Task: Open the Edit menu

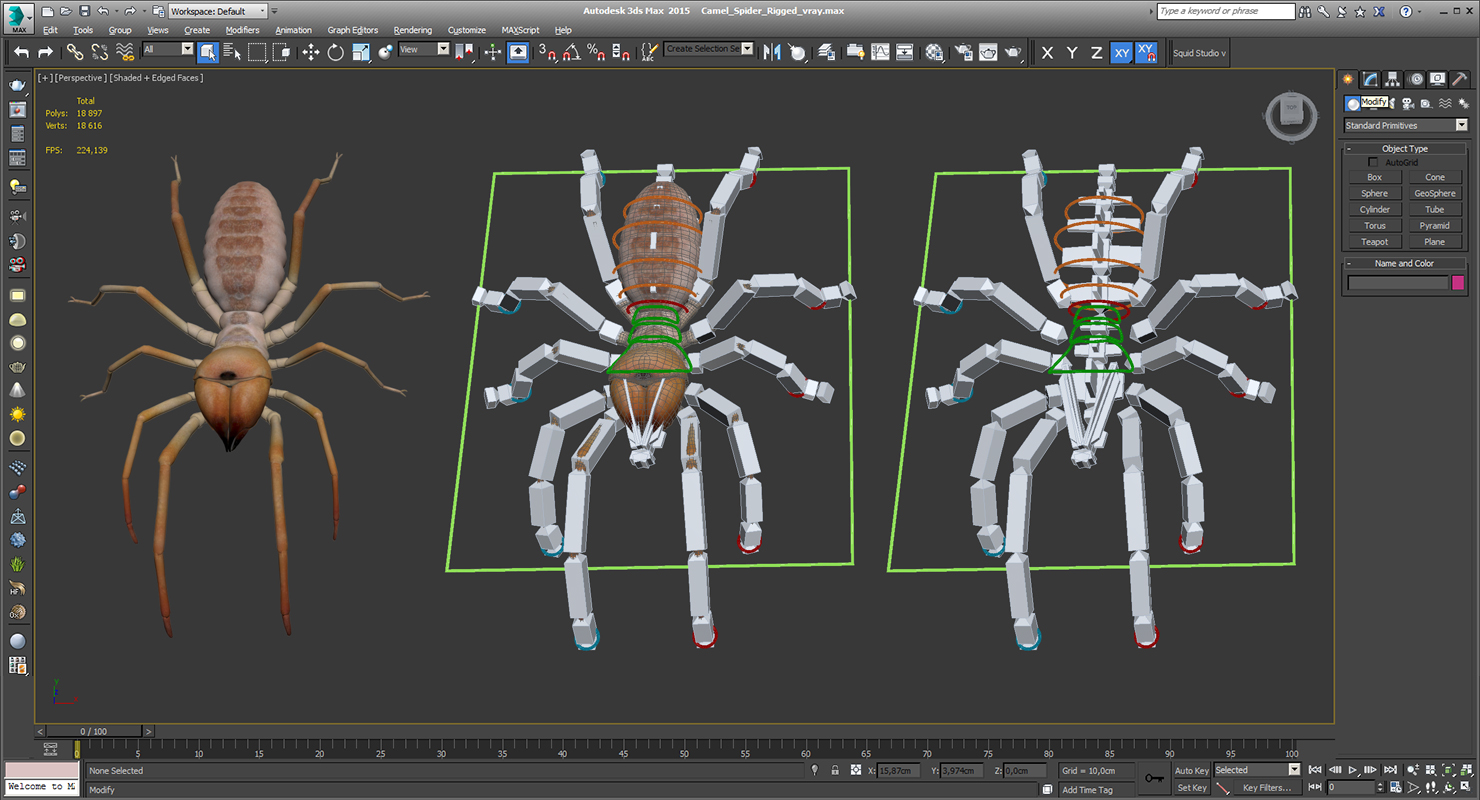Action: 50,30
